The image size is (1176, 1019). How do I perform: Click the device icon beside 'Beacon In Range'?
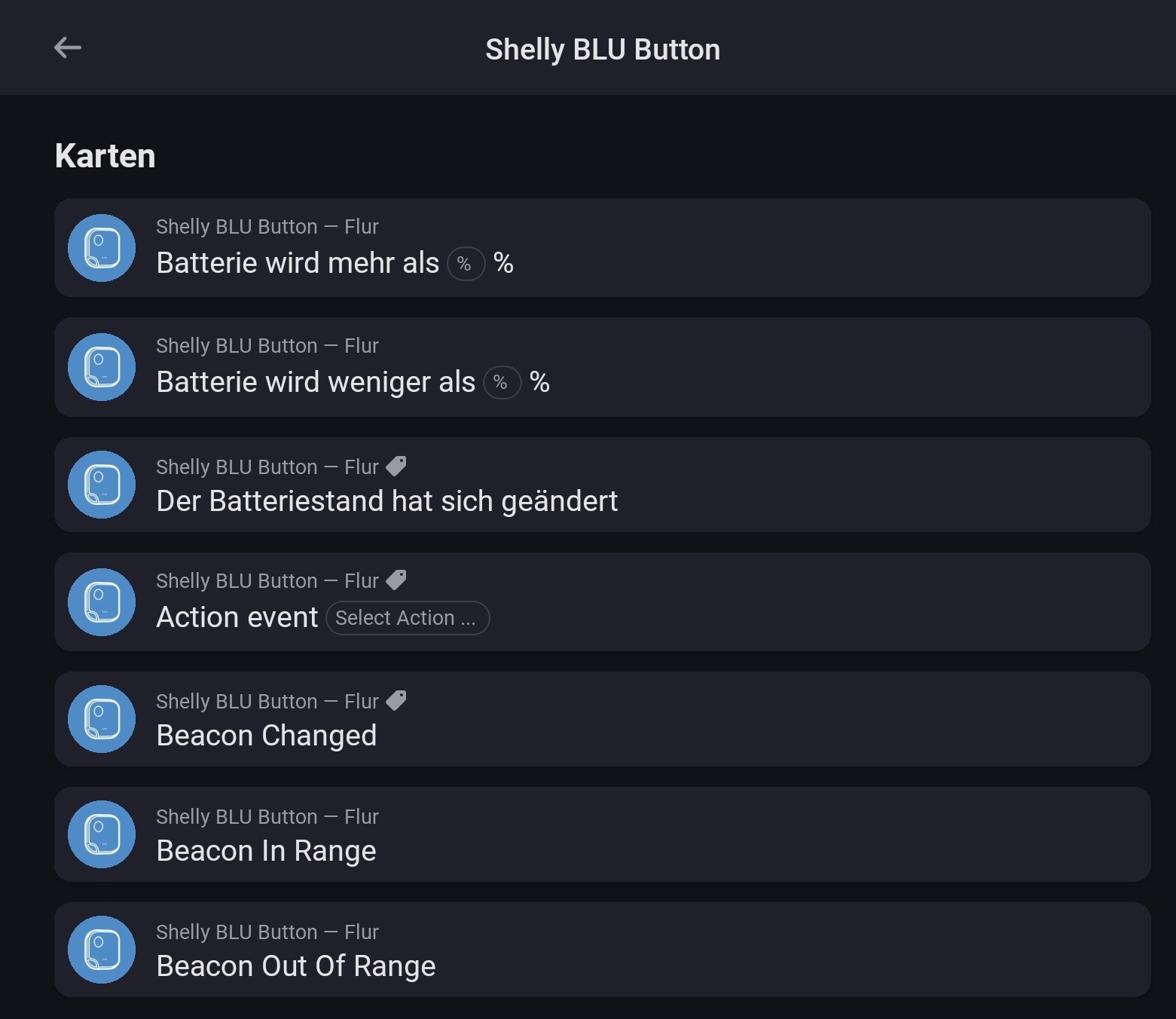102,834
